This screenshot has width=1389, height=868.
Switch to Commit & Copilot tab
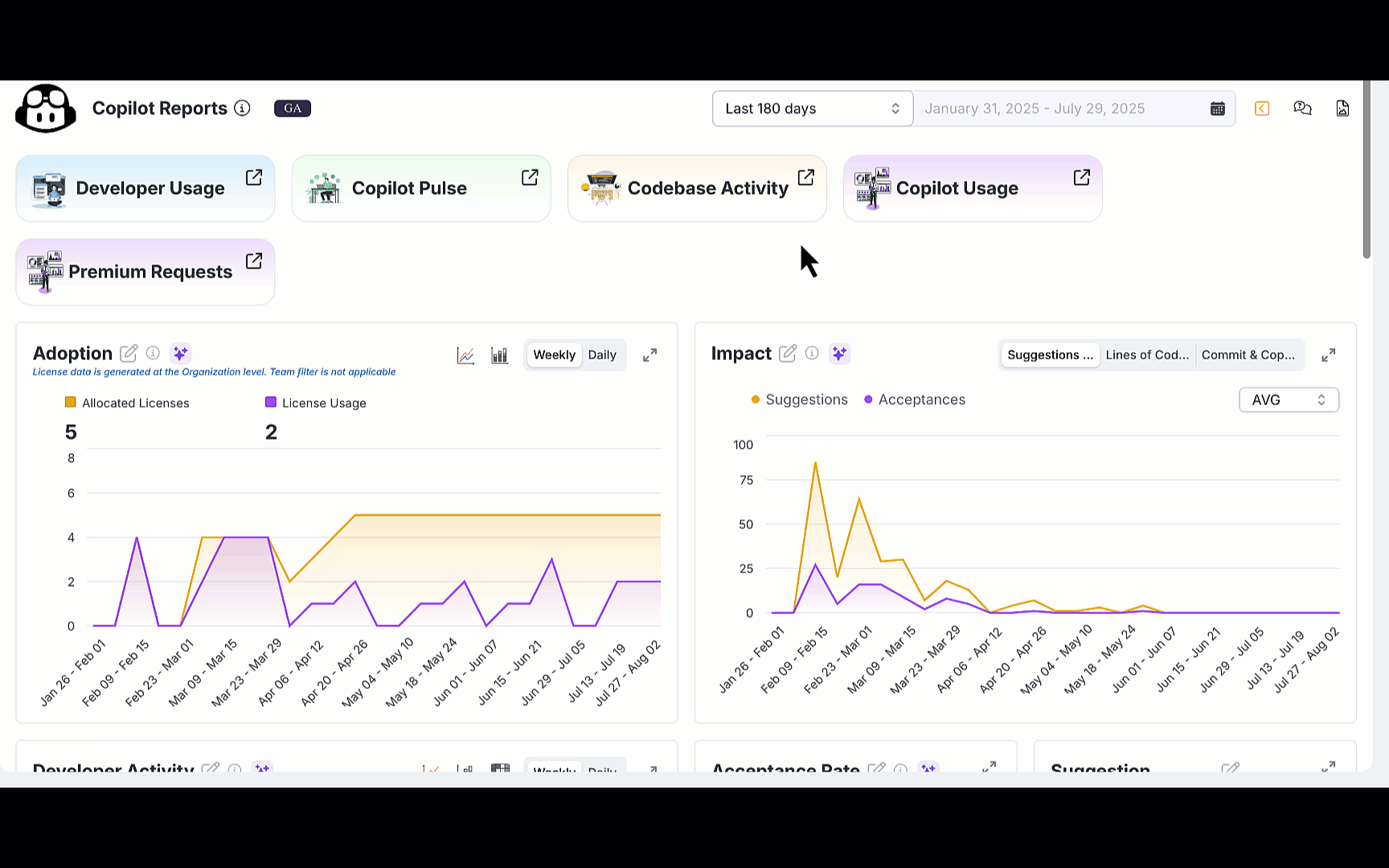(1248, 355)
